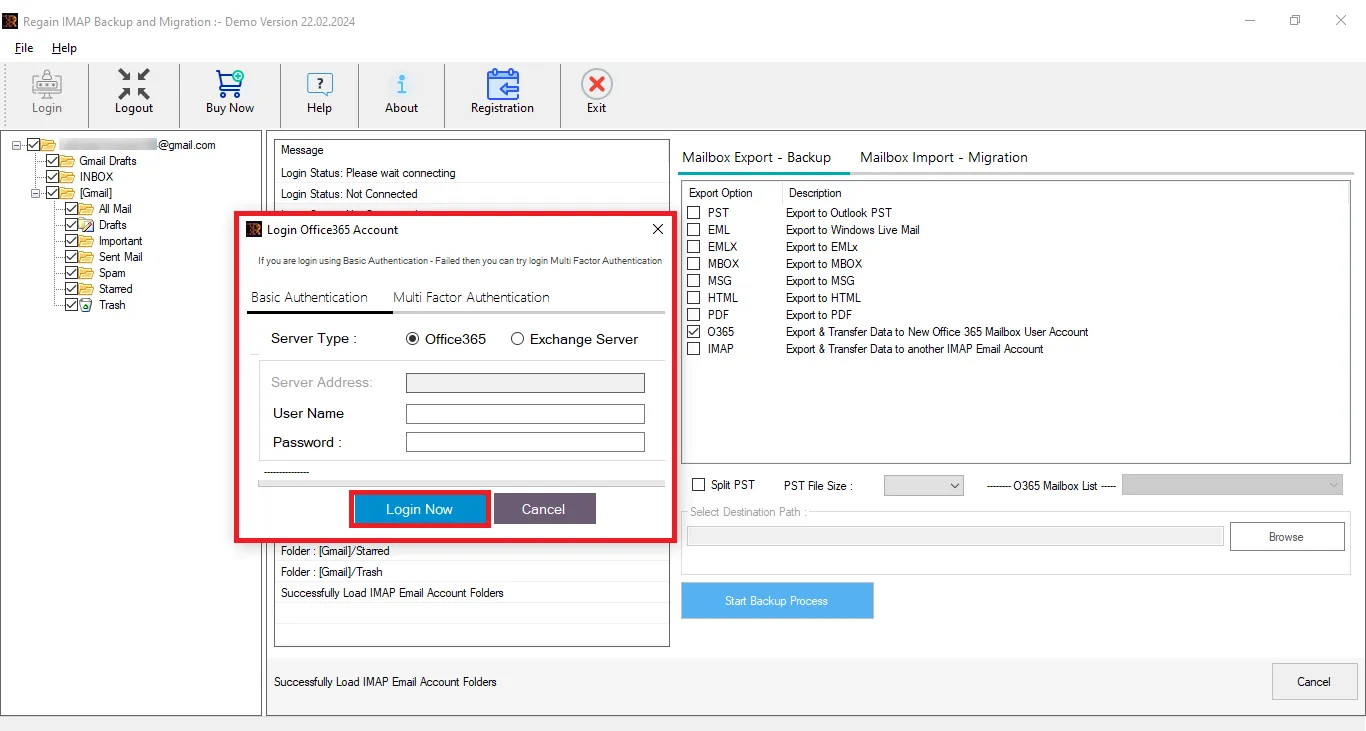1366x731 pixels.
Task: Click Start Backup Process button
Action: pos(777,601)
